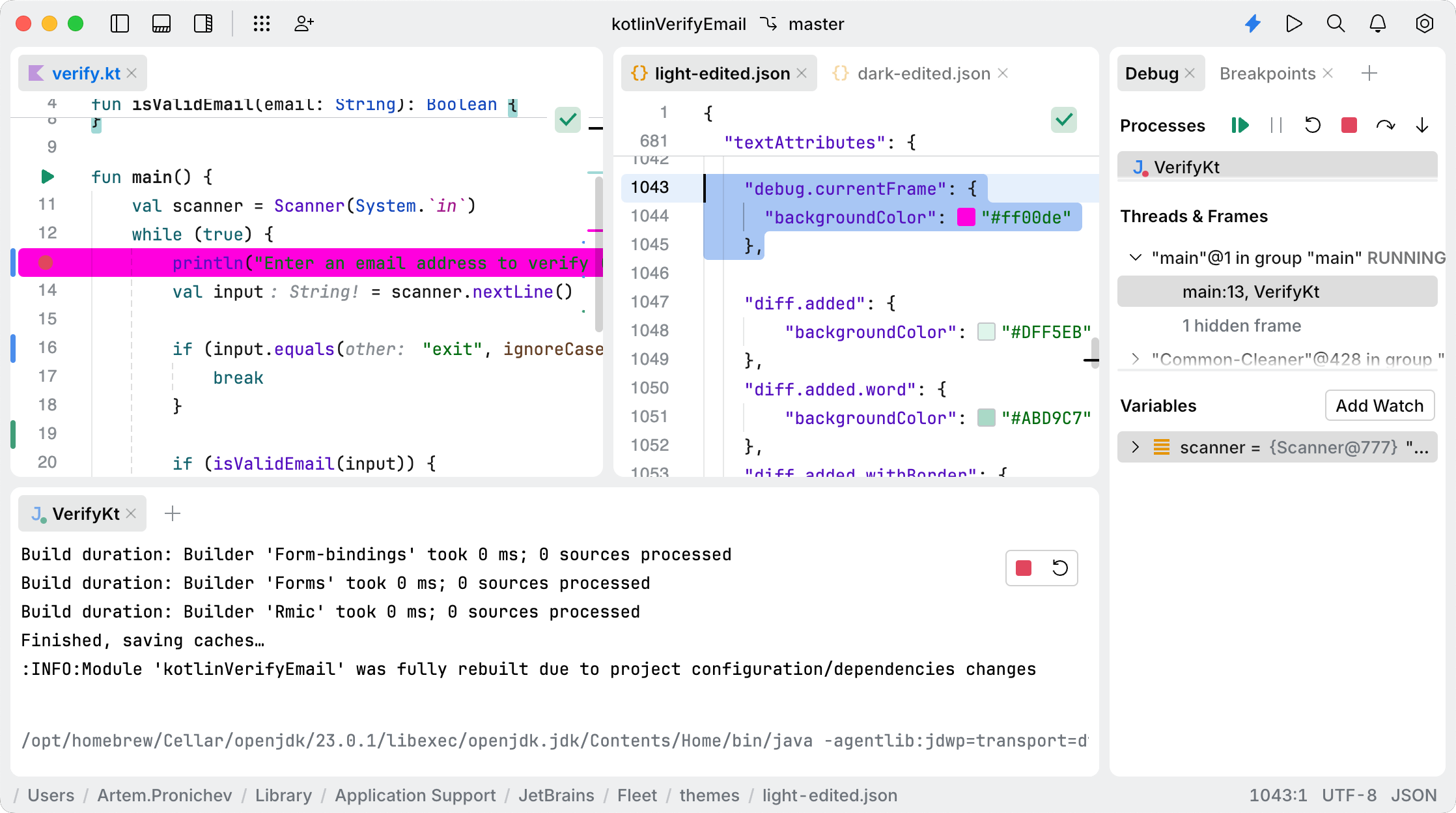Expand the Common-Cleaner thread entry
This screenshot has height=813, width=1456.
coord(1135,359)
